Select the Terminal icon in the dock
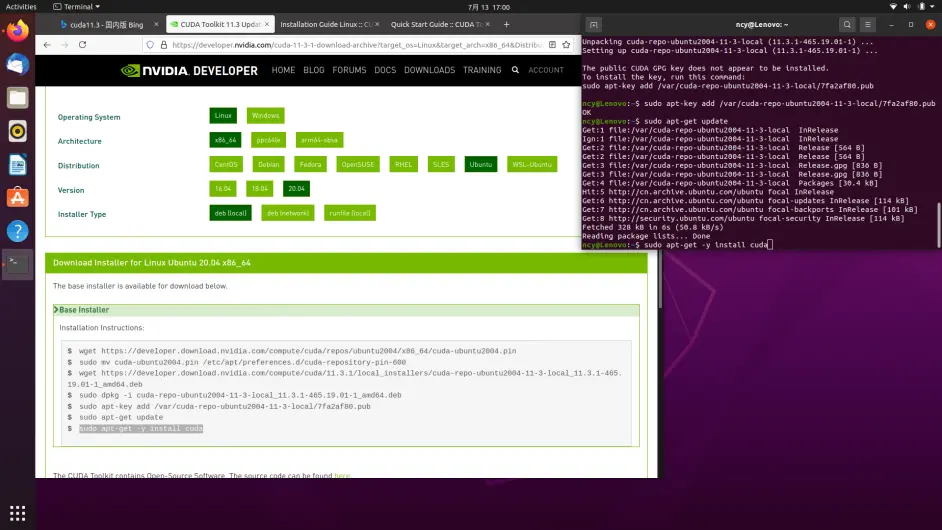This screenshot has height=530, width=942. pos(17,264)
